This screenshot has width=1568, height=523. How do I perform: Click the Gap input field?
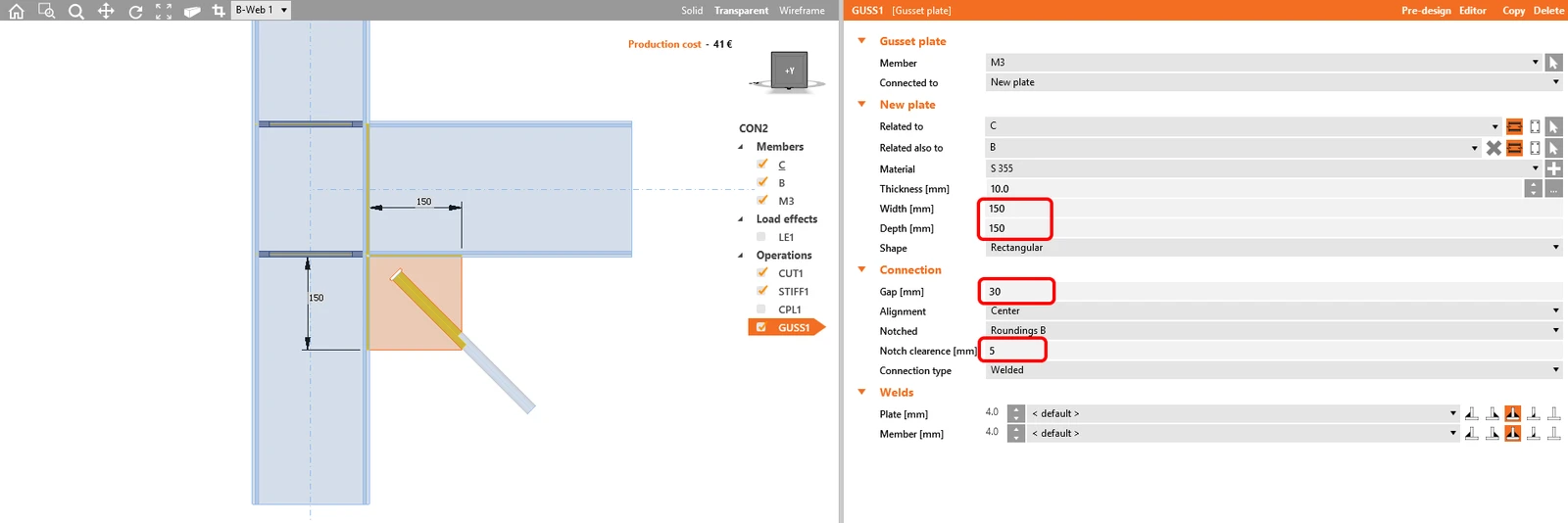click(x=1273, y=292)
